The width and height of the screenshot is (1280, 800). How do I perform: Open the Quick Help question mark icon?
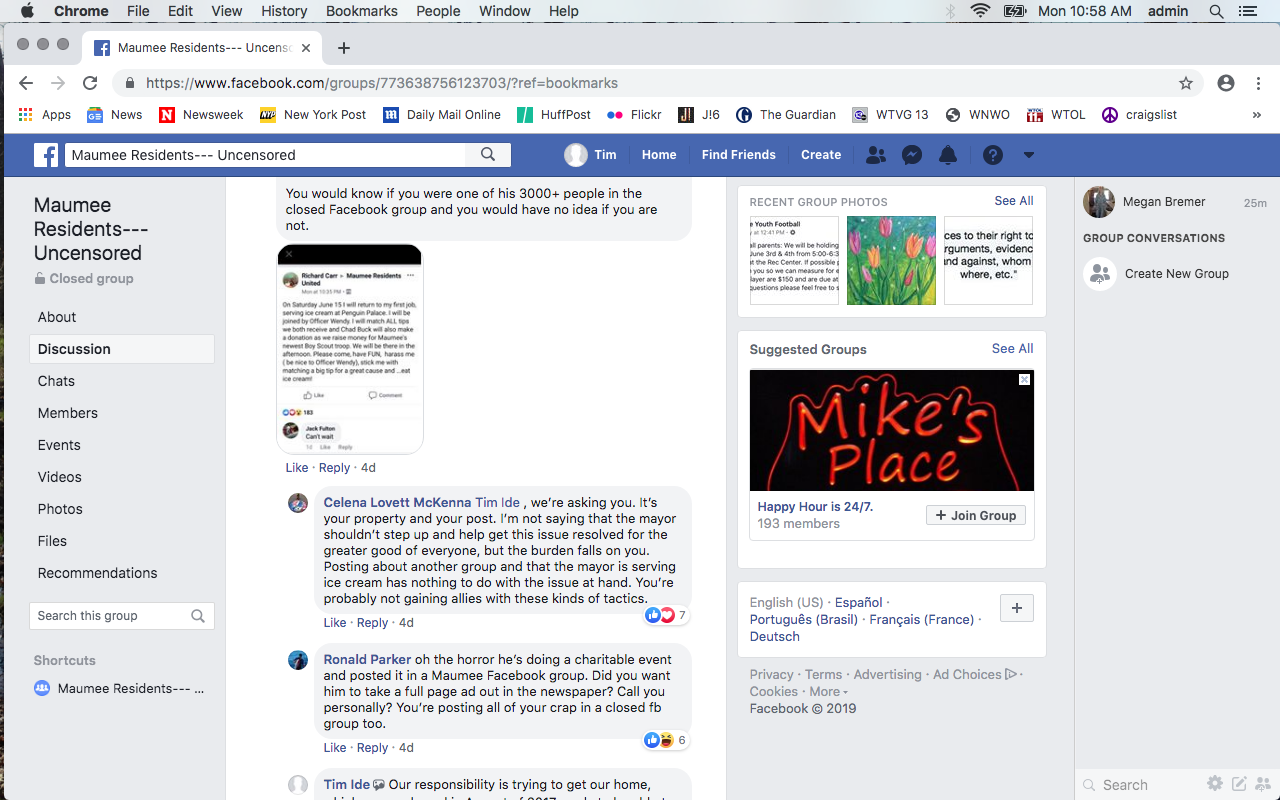(992, 155)
